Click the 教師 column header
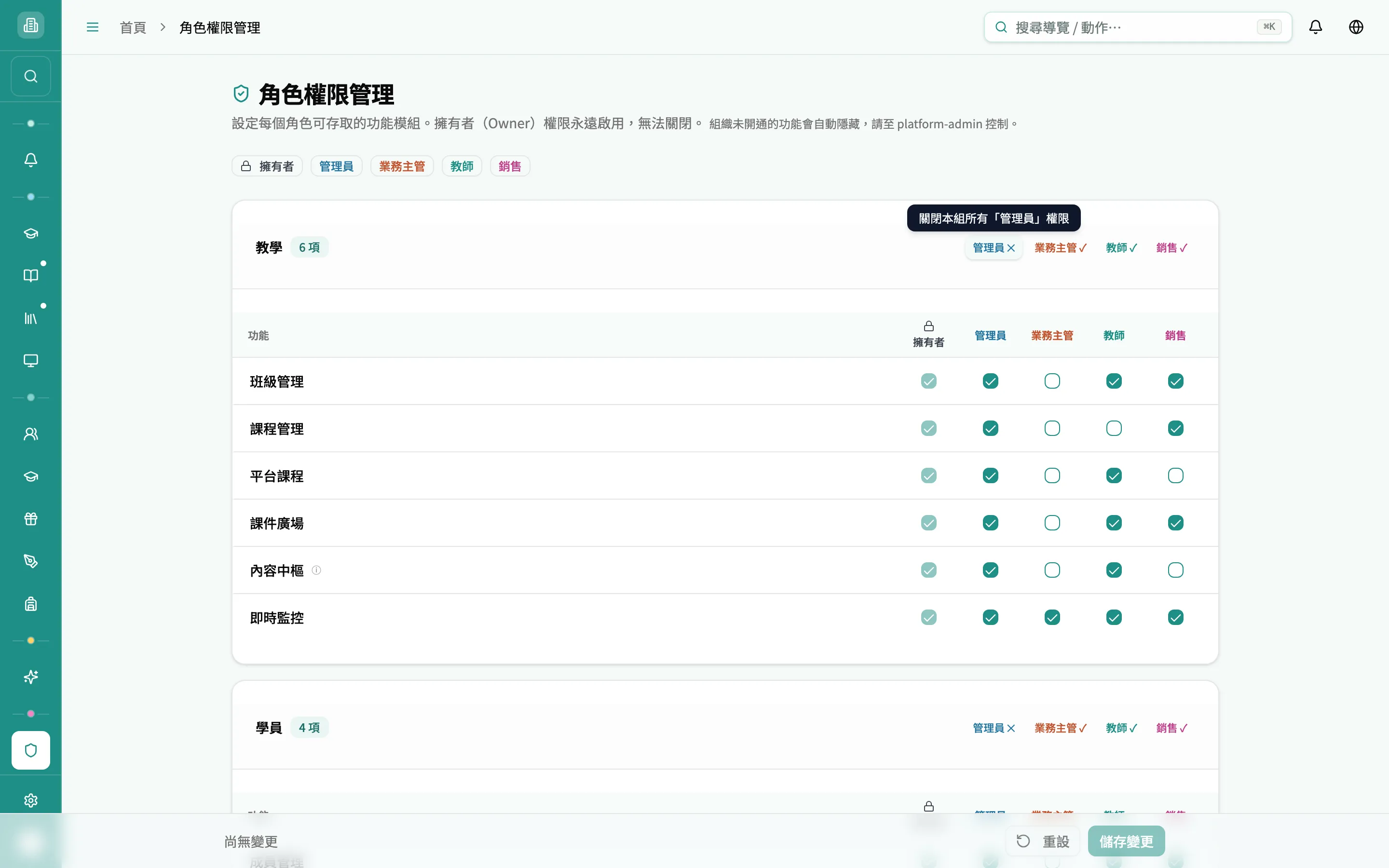Screen dimensions: 1389x868 pyautogui.click(x=1114, y=335)
